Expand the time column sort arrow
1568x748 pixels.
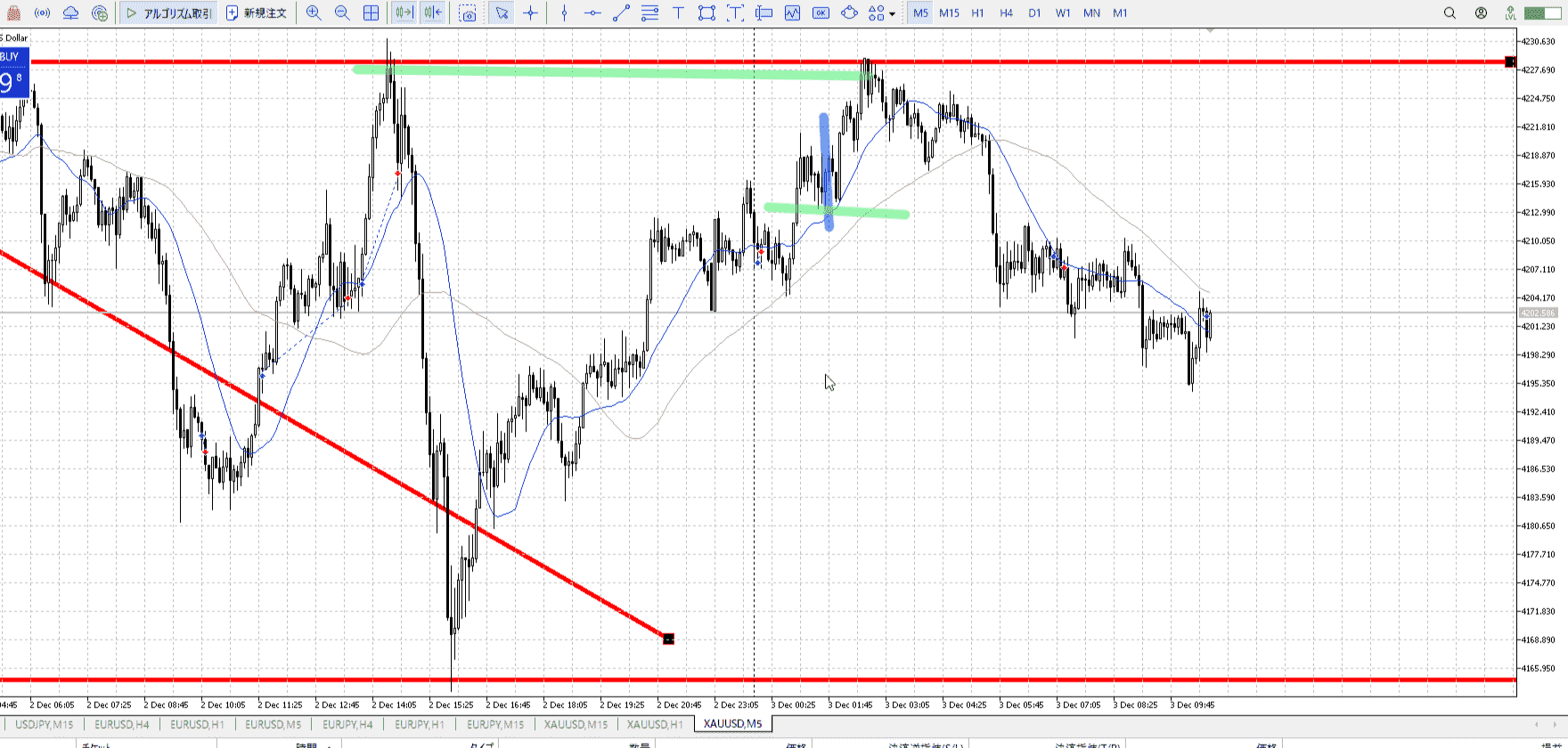[329, 745]
